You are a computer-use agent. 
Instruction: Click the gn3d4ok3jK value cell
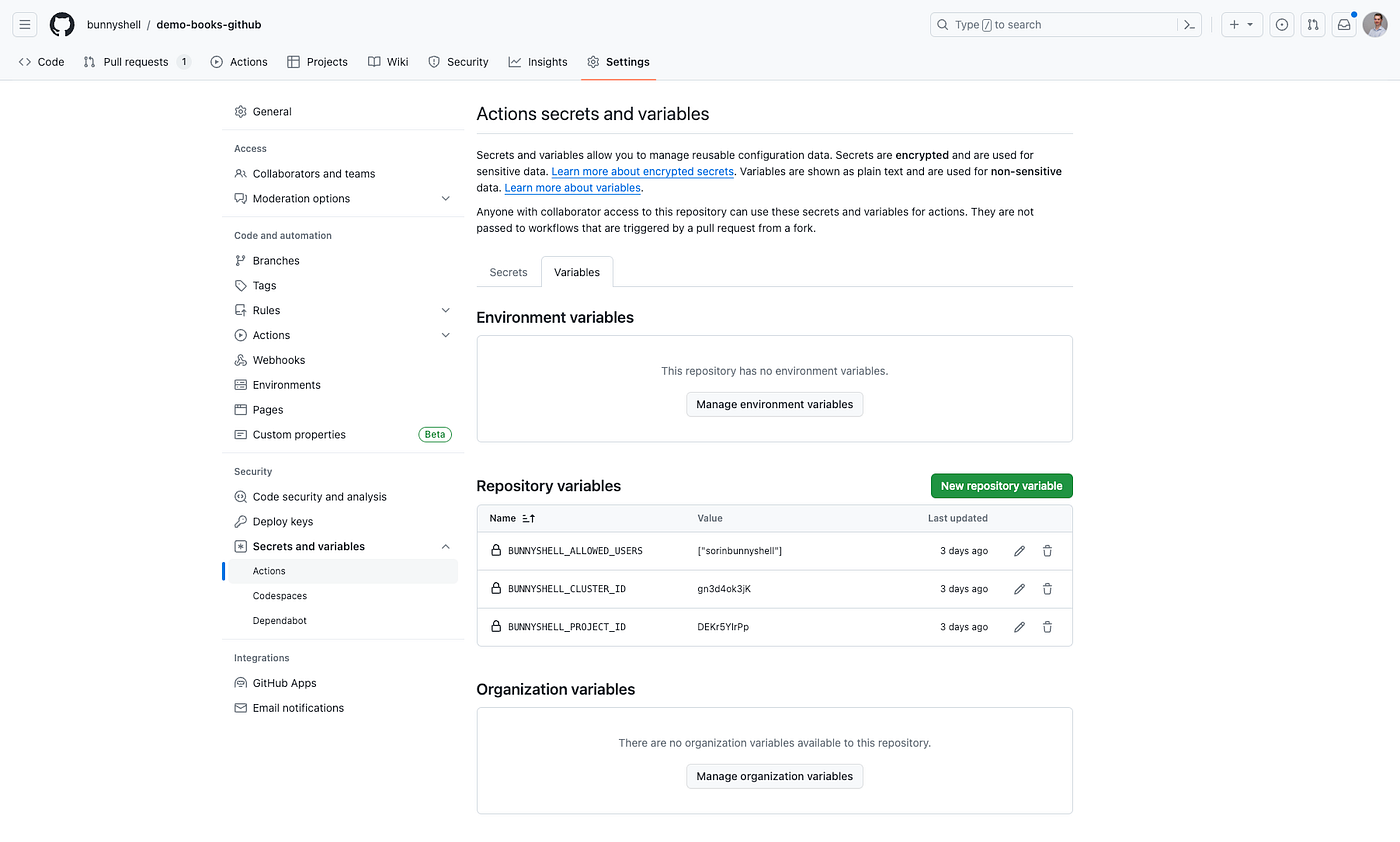pos(724,589)
